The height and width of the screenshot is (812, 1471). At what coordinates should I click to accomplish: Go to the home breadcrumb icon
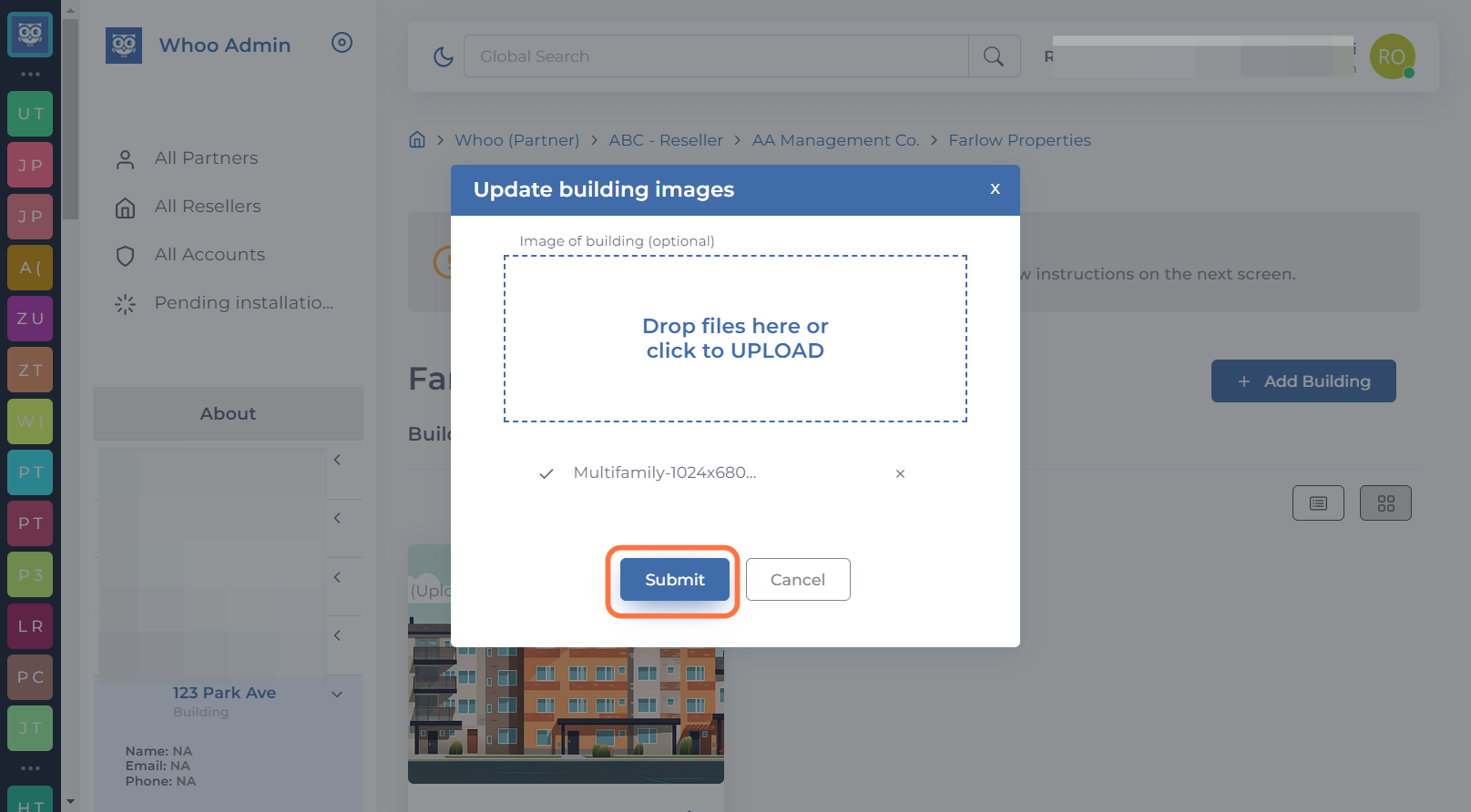click(417, 139)
